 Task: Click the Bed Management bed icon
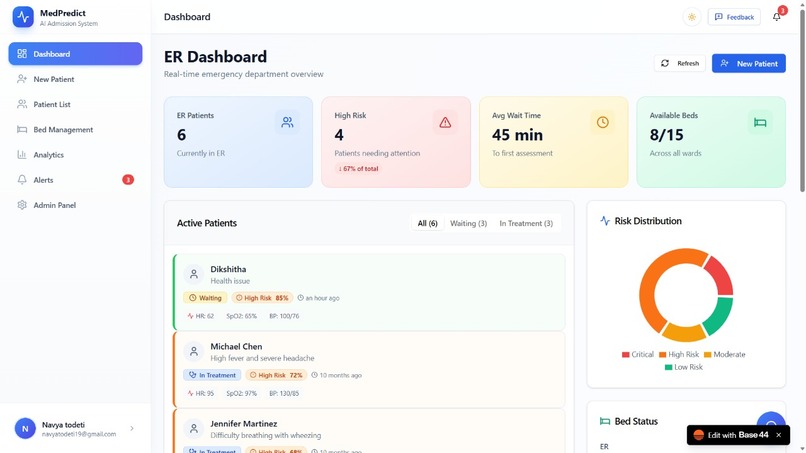click(22, 129)
